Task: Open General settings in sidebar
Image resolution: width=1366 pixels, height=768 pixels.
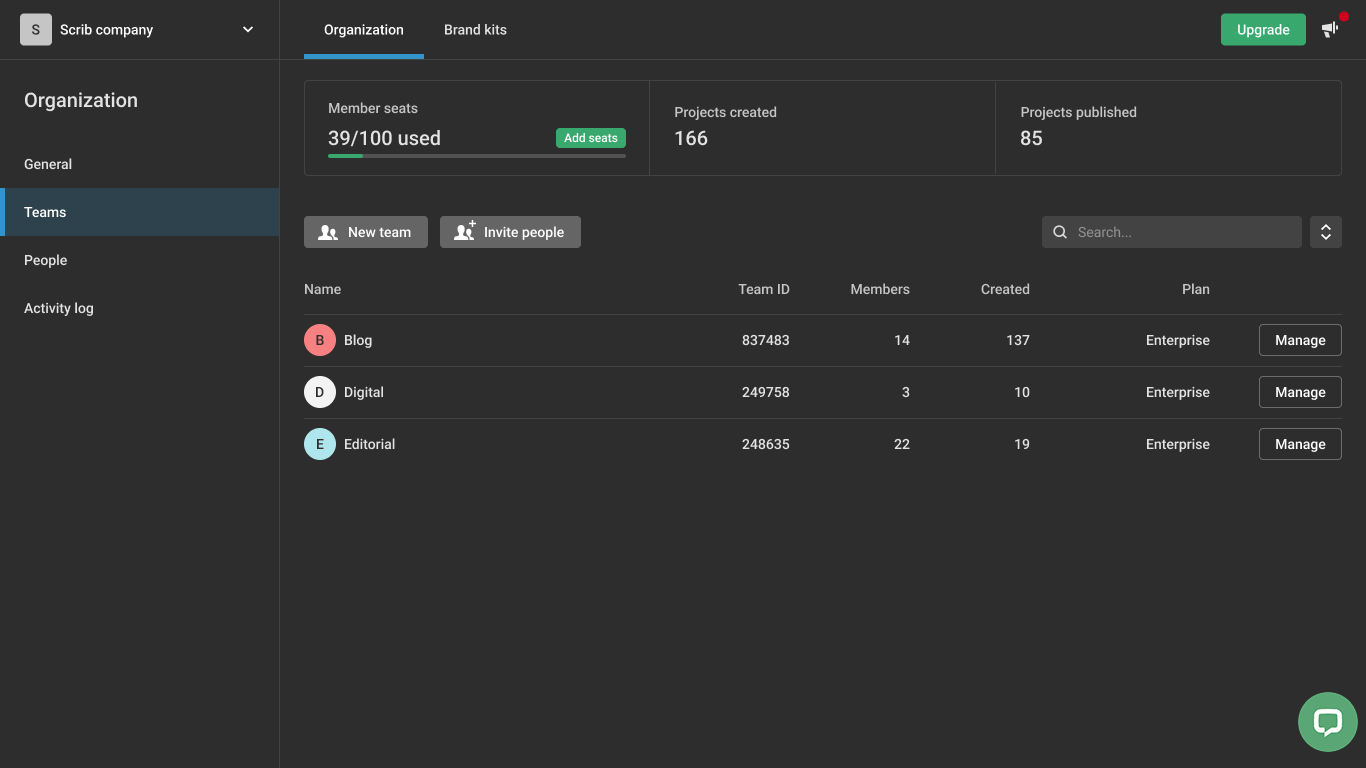Action: point(140,164)
